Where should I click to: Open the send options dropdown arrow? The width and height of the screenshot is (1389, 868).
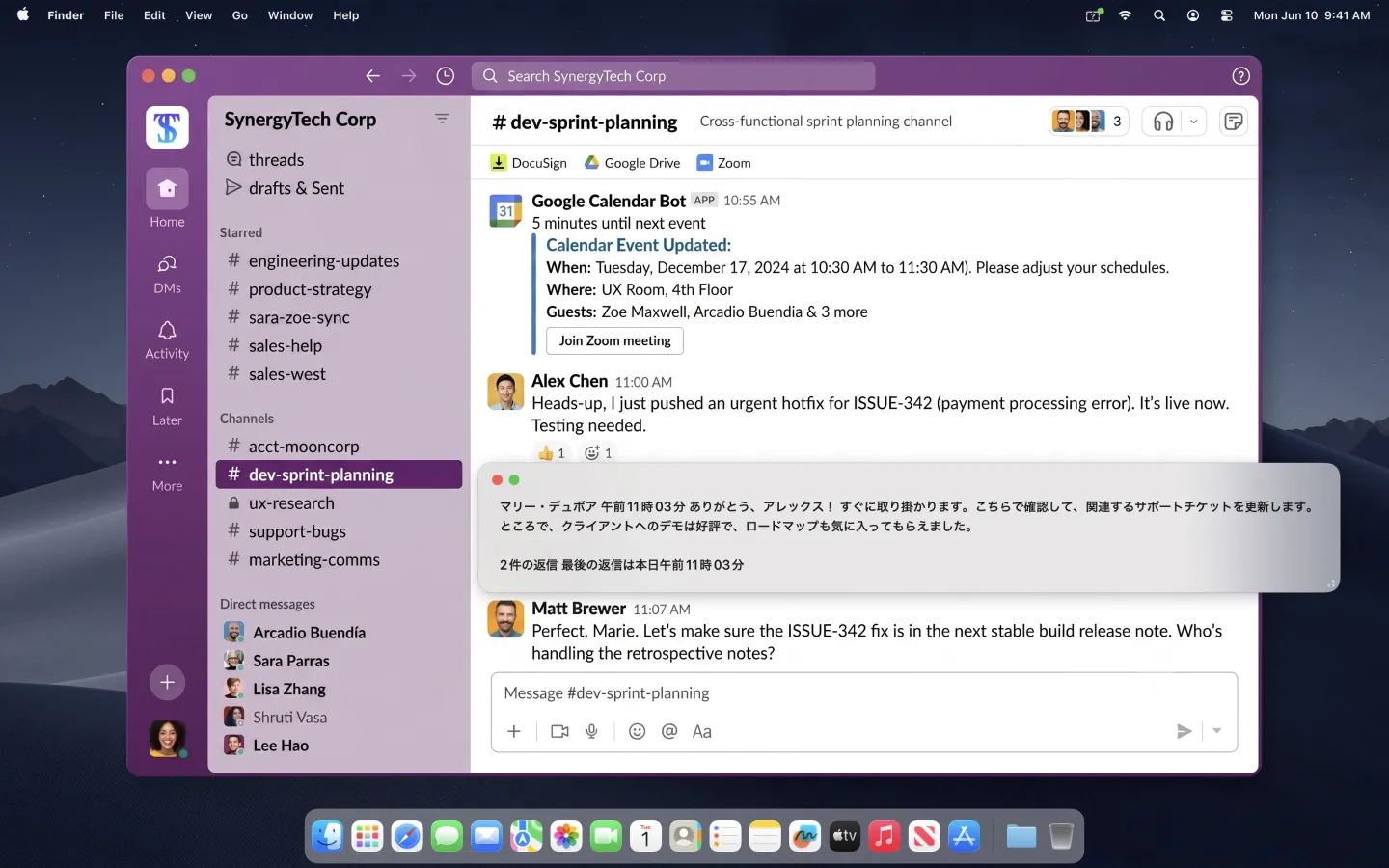[x=1217, y=732]
